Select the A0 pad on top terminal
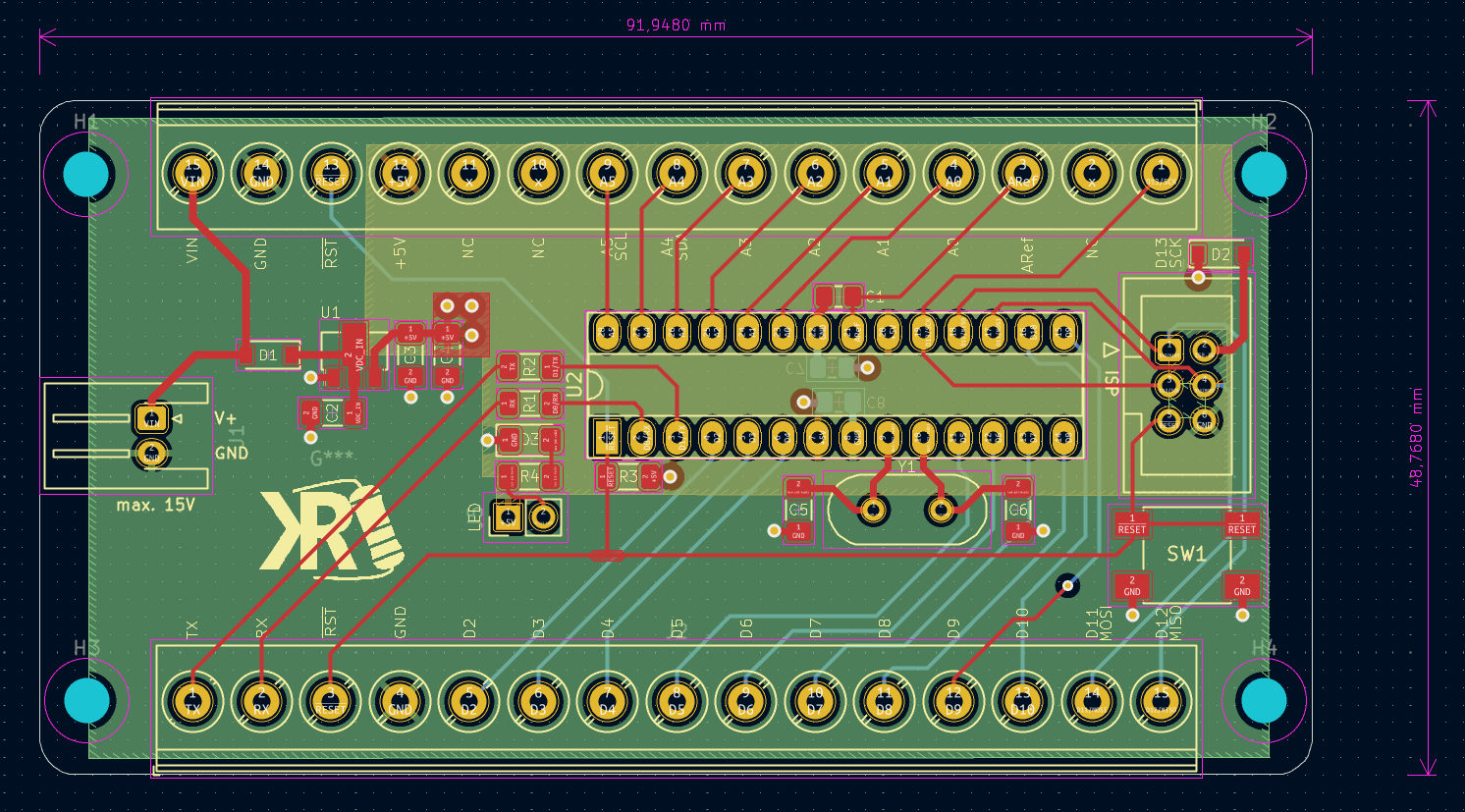Image resolution: width=1465 pixels, height=812 pixels. [952, 174]
